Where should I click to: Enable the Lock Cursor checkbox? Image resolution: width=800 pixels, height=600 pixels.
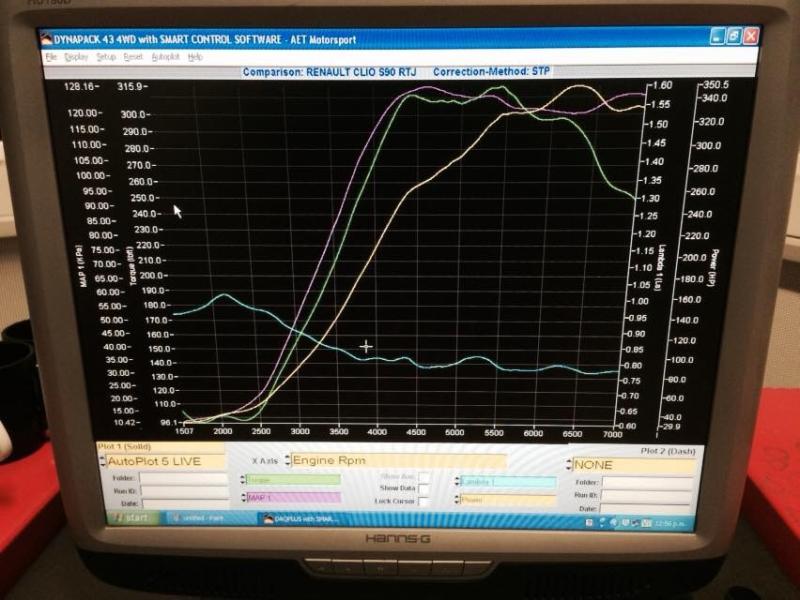423,502
